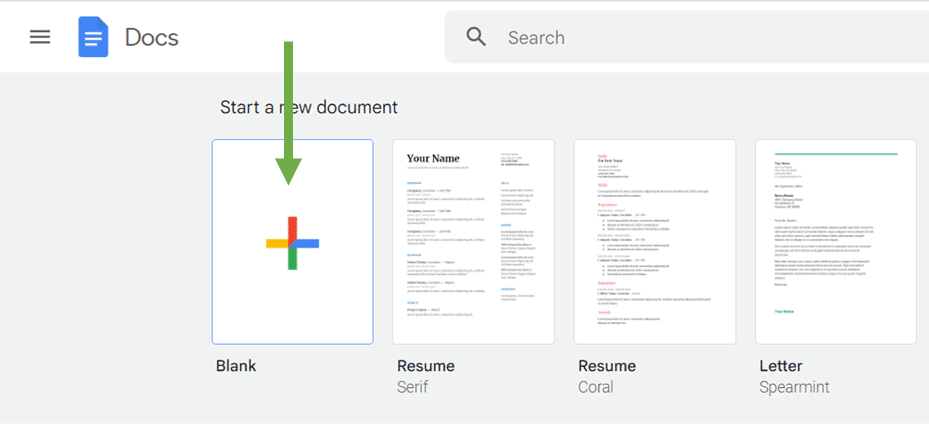Open the main menu hamburger icon

pyautogui.click(x=40, y=38)
